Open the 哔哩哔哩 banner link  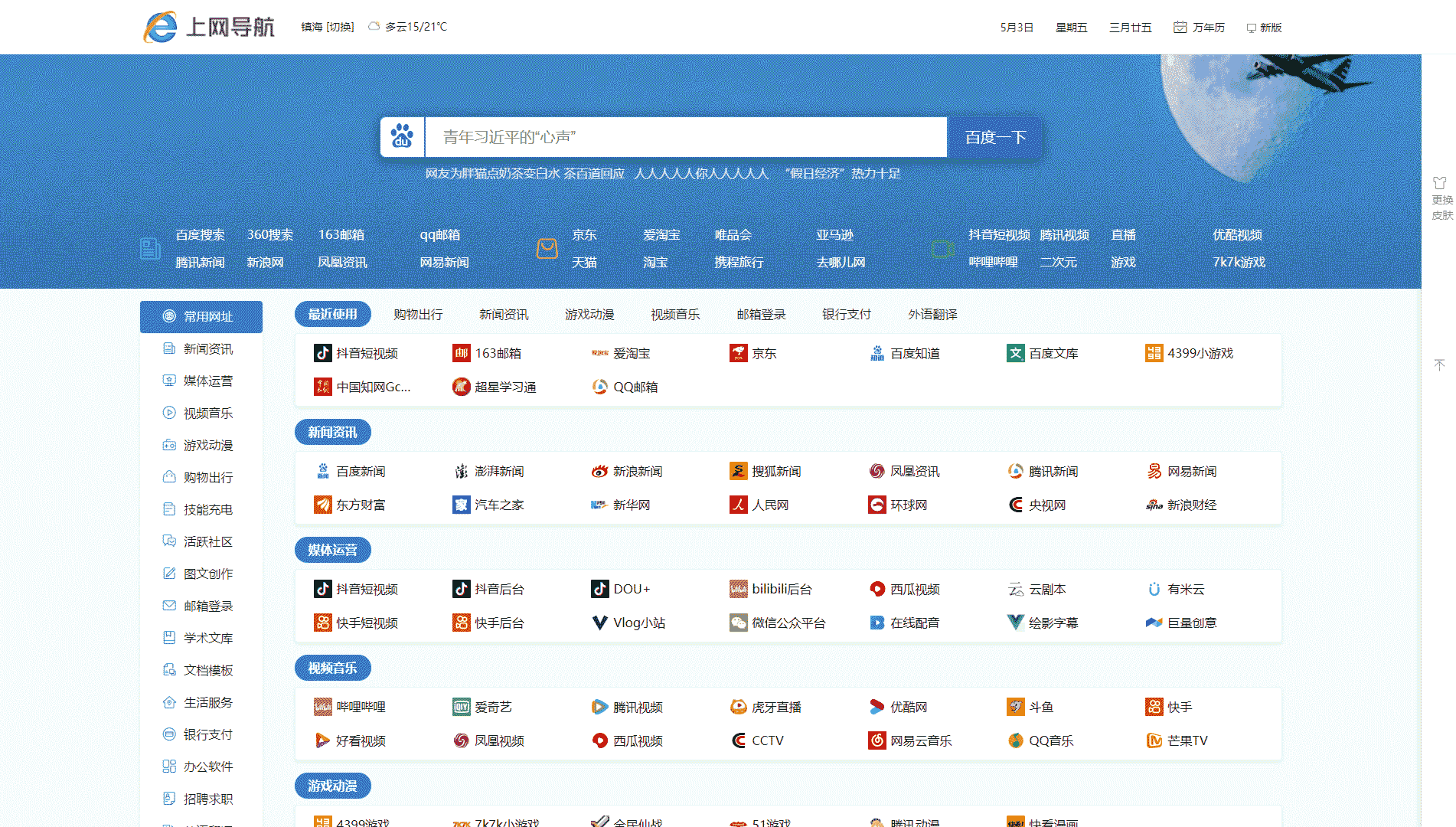click(x=993, y=262)
